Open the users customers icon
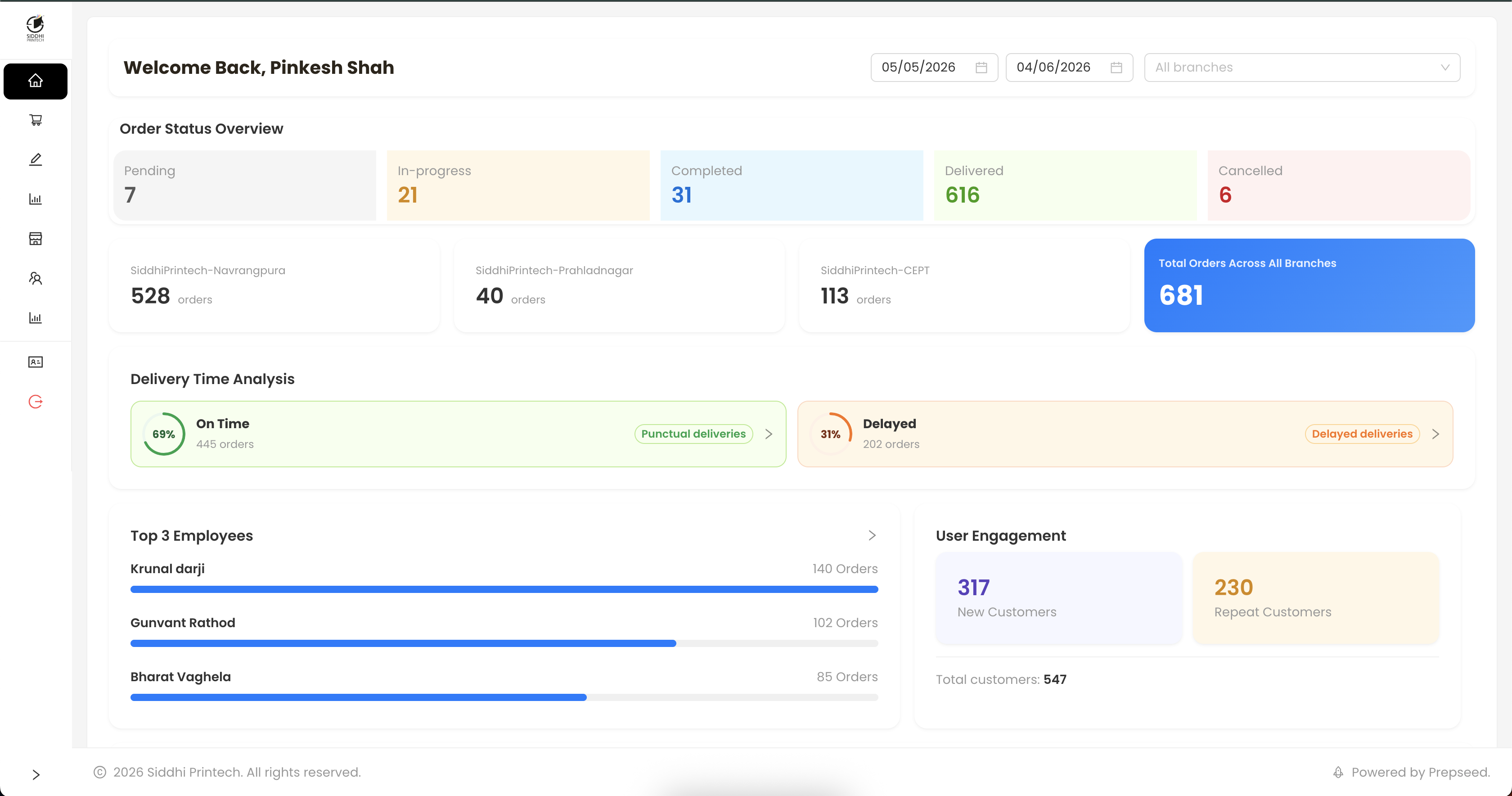1512x796 pixels. pos(35,278)
